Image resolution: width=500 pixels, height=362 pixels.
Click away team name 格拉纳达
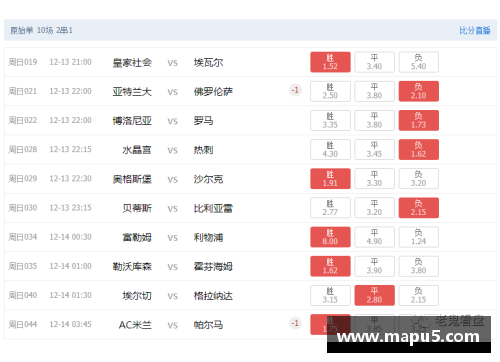(x=213, y=296)
